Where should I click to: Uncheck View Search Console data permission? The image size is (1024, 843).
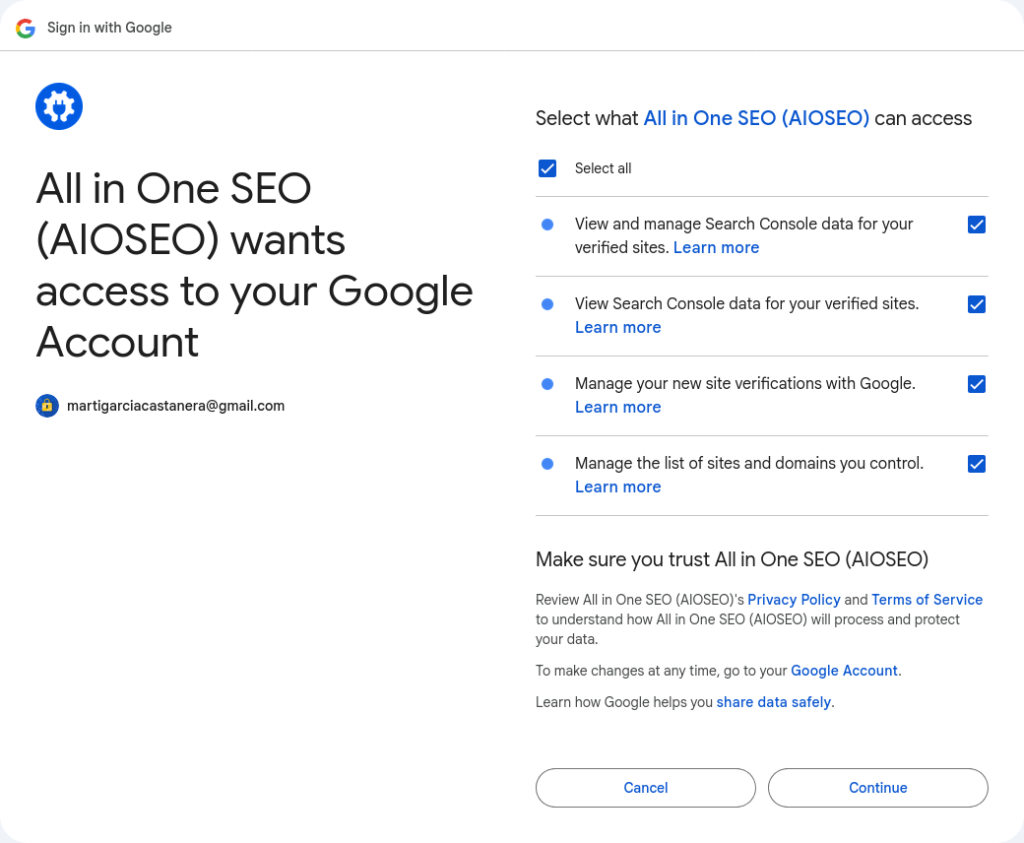(x=977, y=305)
